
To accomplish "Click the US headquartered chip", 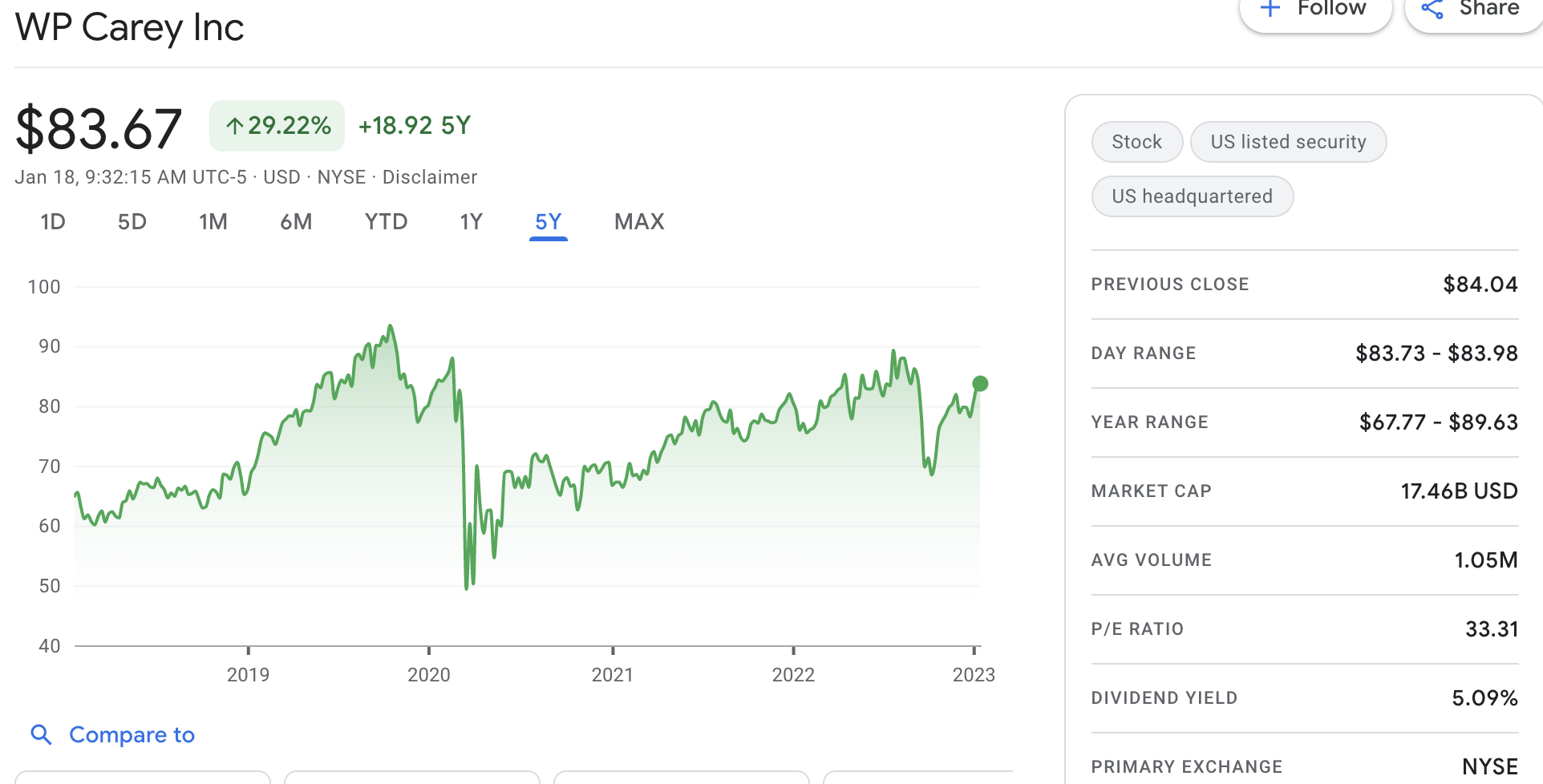I will point(1192,196).
